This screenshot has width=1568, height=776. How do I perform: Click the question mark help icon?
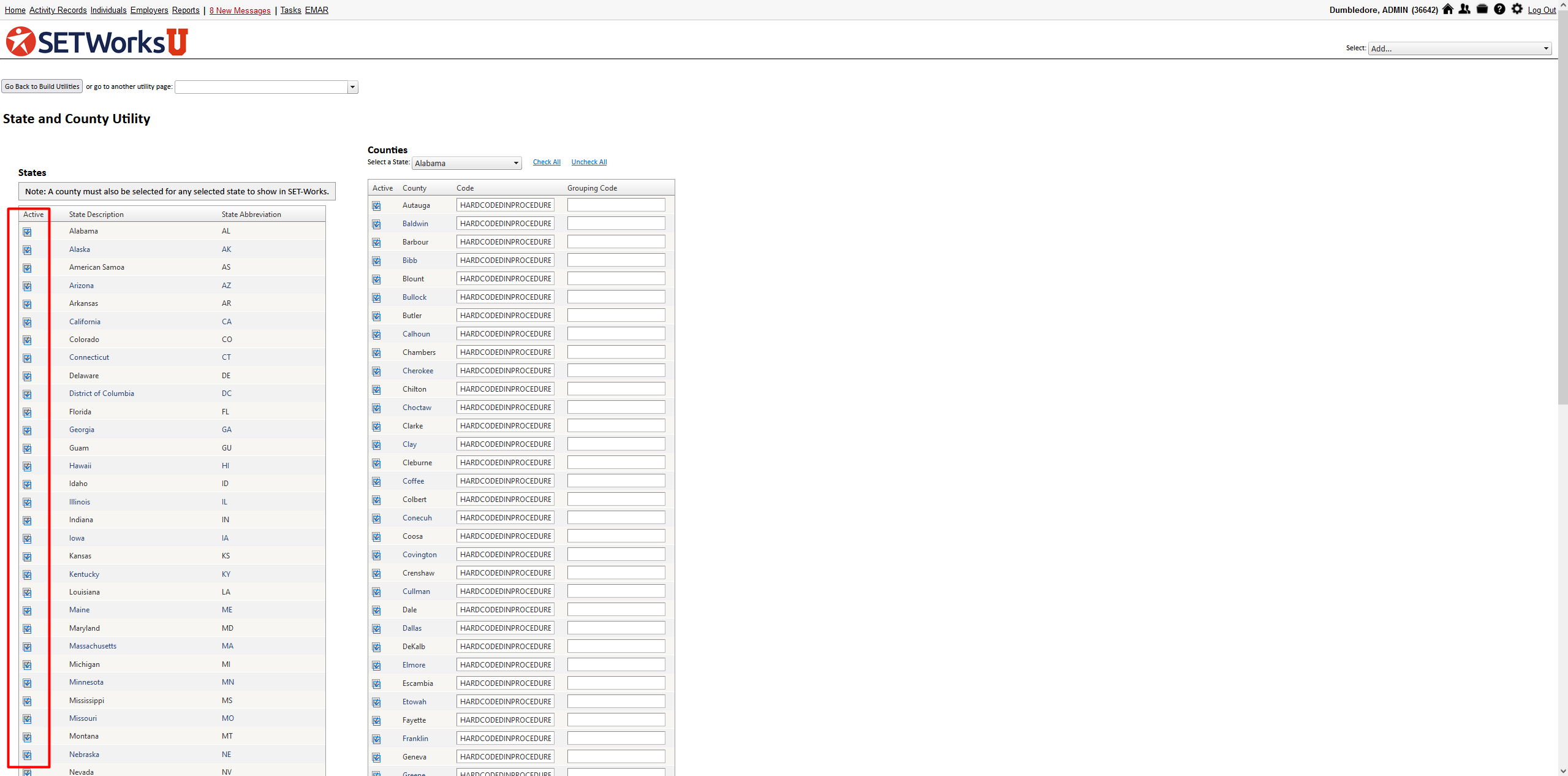pos(1499,9)
